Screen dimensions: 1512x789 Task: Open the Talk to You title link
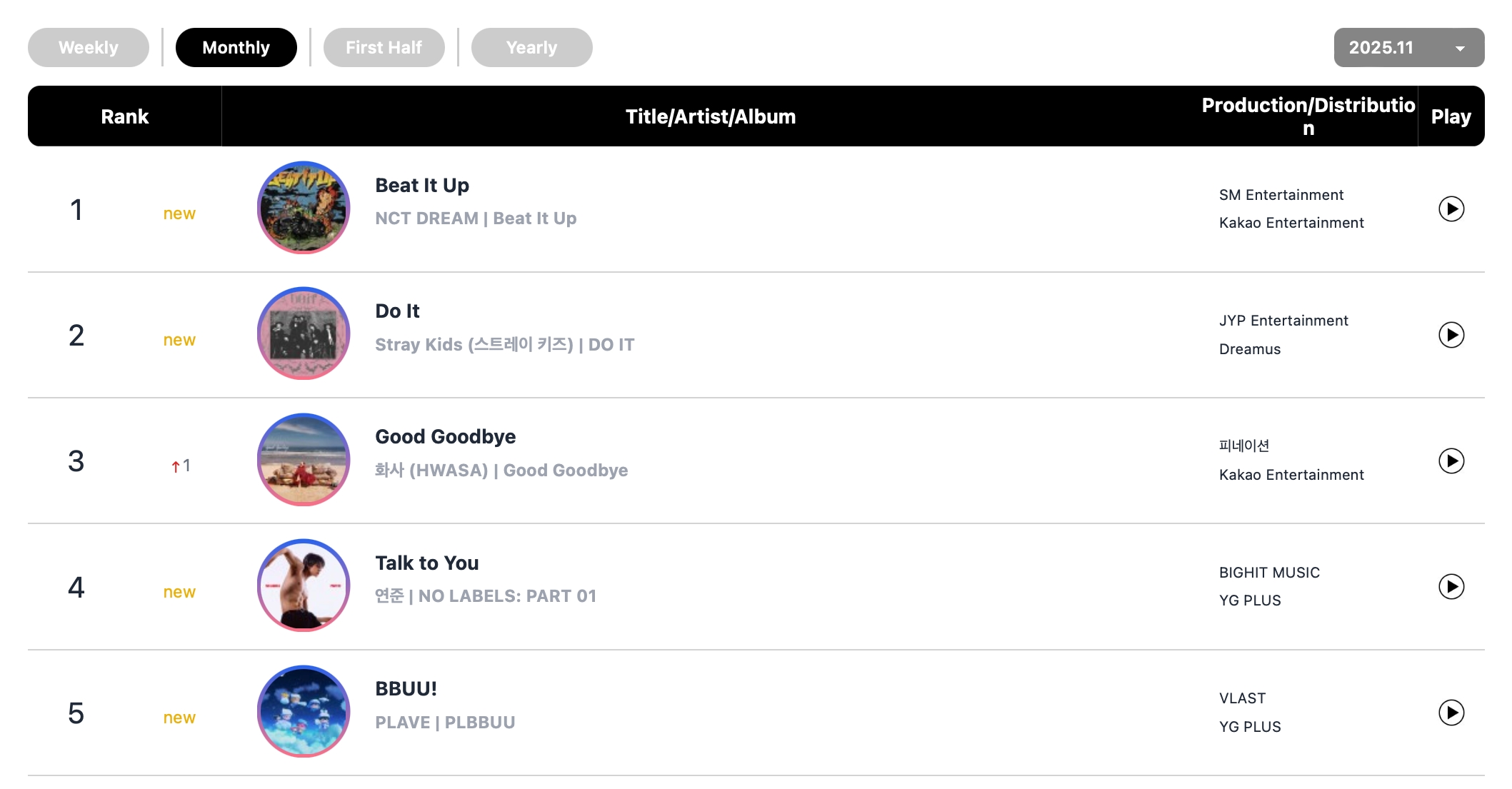(x=426, y=563)
